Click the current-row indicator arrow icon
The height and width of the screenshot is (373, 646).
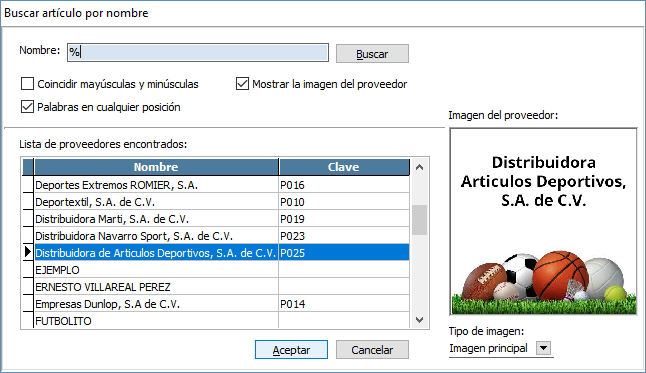[28, 251]
